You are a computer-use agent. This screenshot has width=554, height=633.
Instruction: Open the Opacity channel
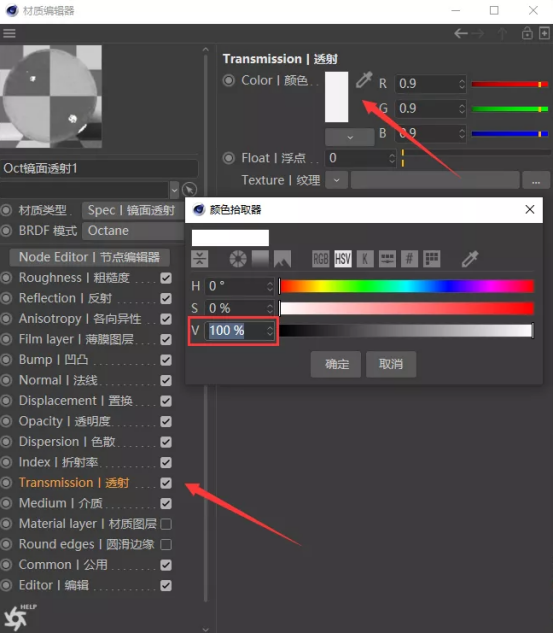click(x=64, y=421)
